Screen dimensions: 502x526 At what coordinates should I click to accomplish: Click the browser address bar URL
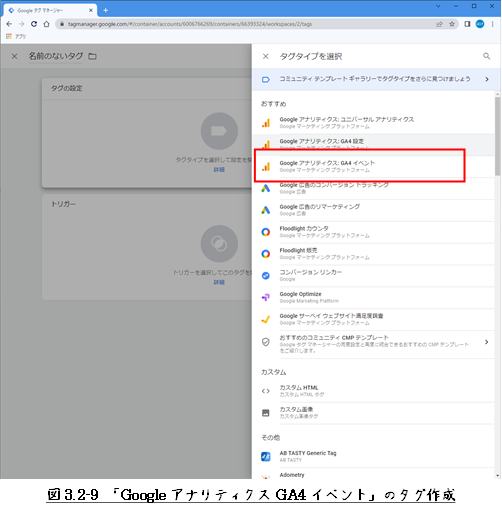(x=190, y=24)
